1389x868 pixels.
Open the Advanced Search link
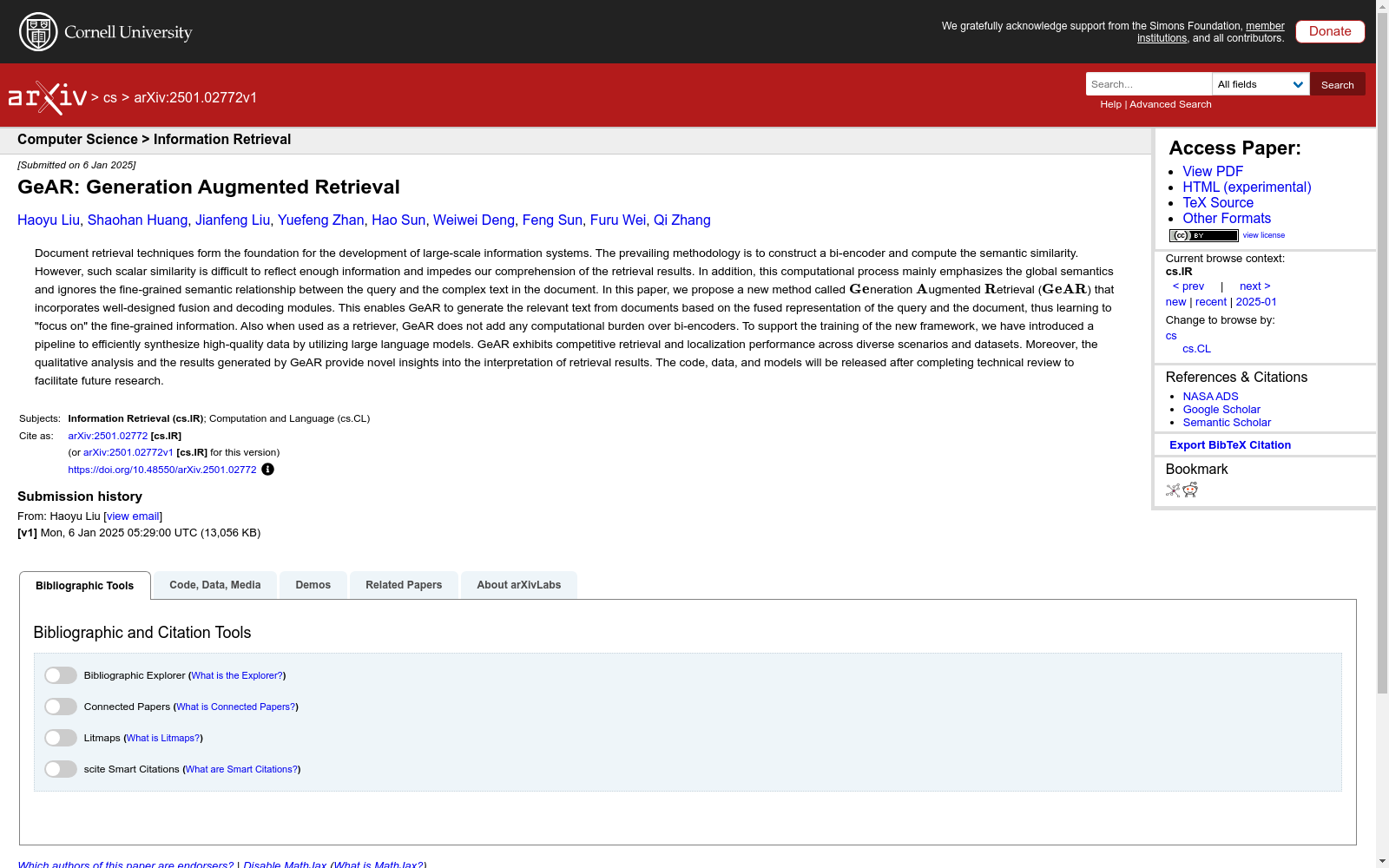(x=1170, y=104)
